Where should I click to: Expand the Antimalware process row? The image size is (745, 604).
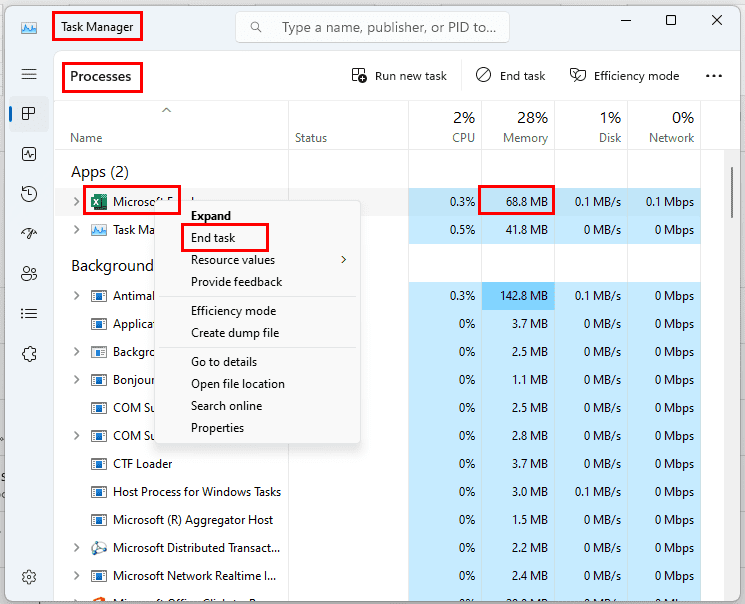(76, 296)
